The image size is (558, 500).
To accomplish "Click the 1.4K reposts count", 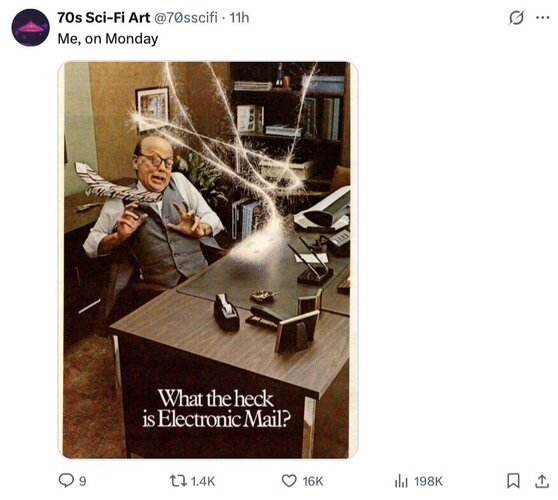I will pyautogui.click(x=203, y=481).
